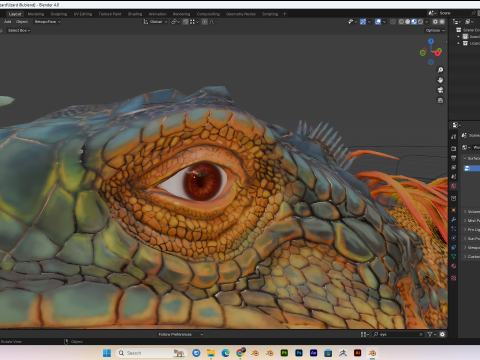The width and height of the screenshot is (480, 360).
Task: Switch to material preview shading
Action: point(414,22)
